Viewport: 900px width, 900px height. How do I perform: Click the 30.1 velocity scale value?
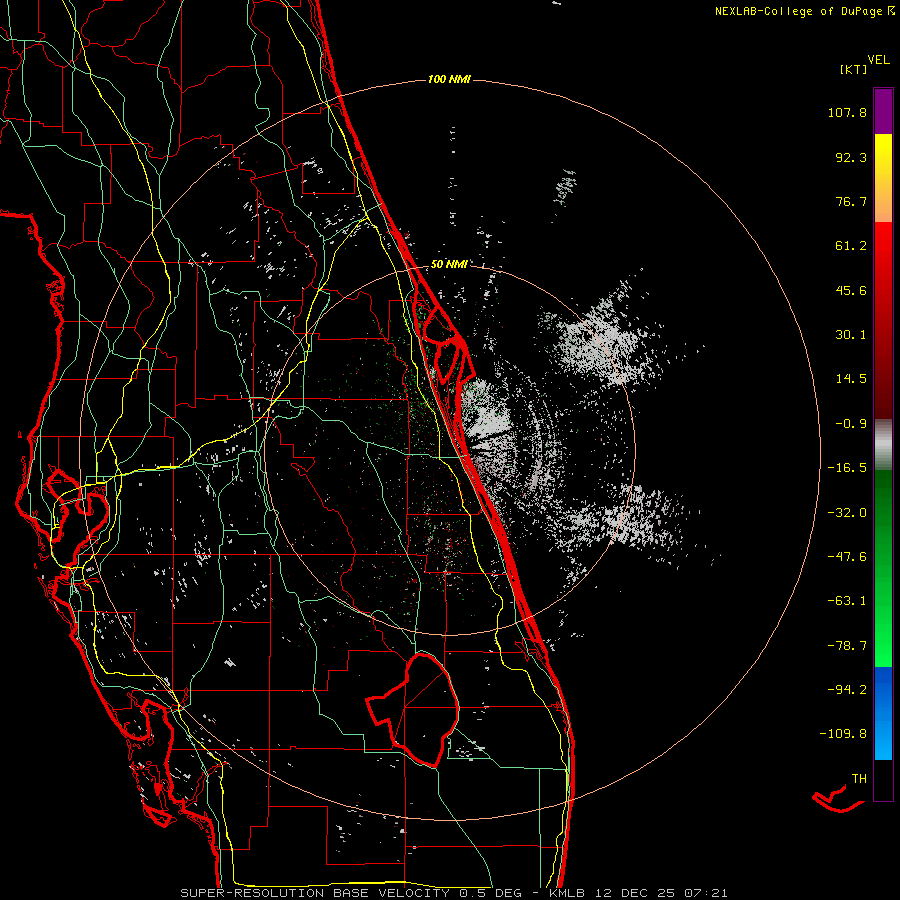(x=851, y=335)
